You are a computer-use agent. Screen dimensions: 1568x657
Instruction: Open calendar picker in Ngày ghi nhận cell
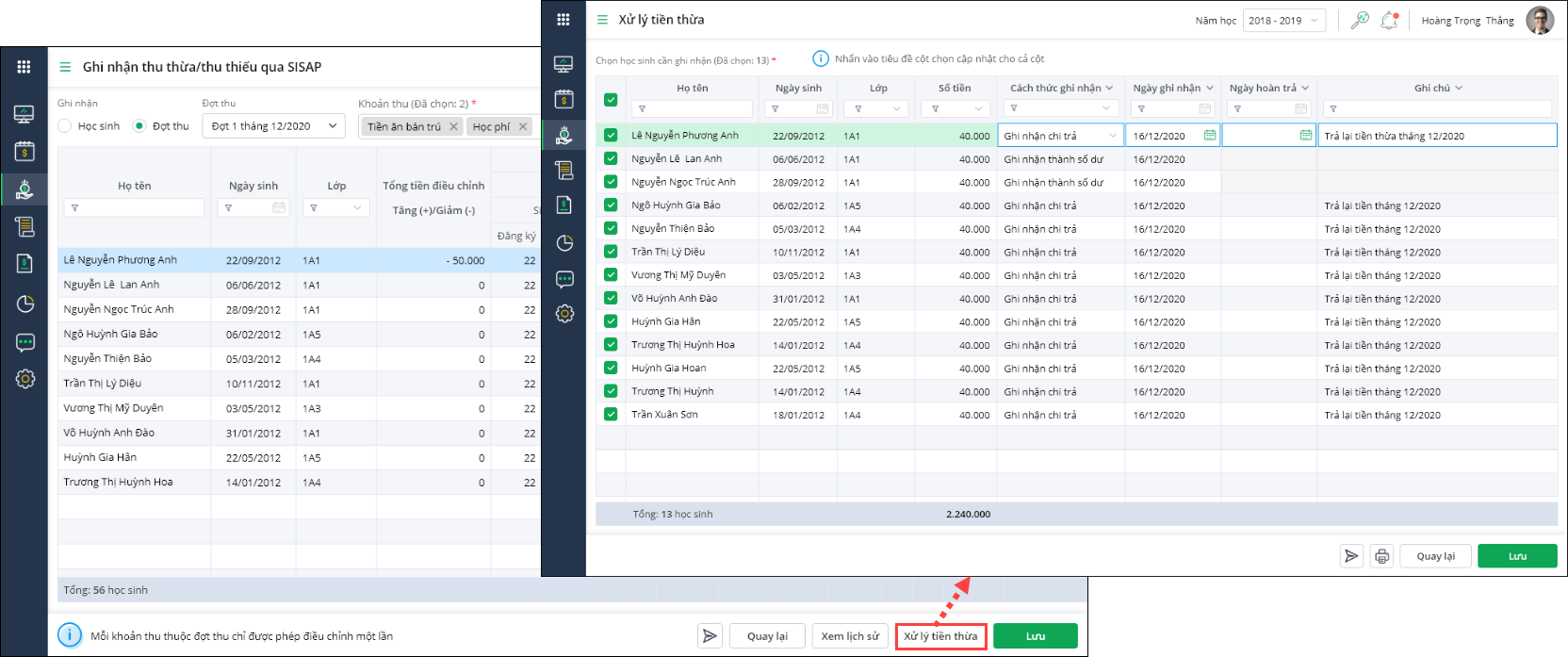click(x=1210, y=136)
